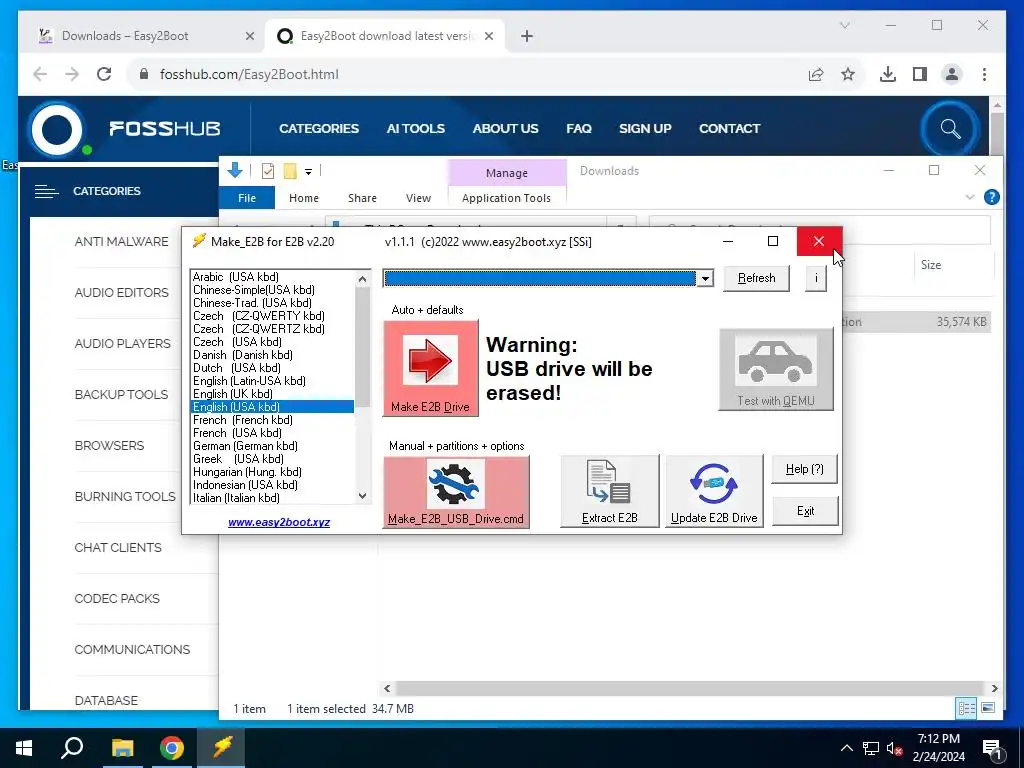This screenshot has height=768, width=1024.
Task: Open FAQ in FossHub navigation
Action: pyautogui.click(x=579, y=129)
